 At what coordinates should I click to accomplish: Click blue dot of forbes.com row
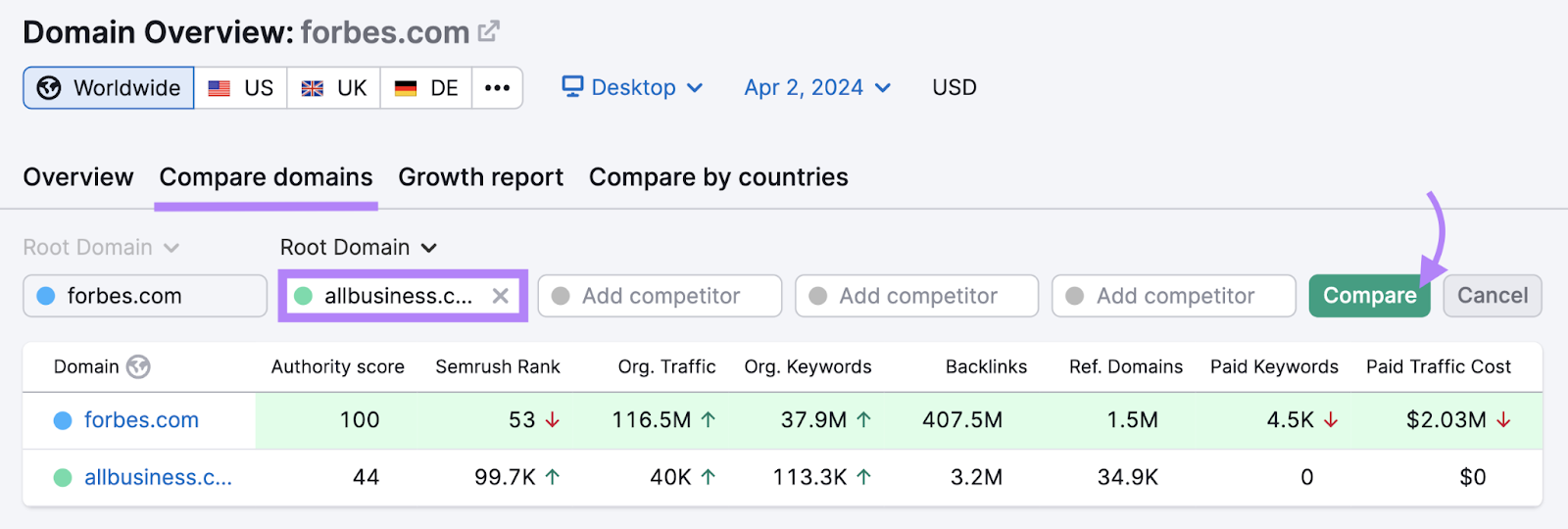click(x=63, y=420)
